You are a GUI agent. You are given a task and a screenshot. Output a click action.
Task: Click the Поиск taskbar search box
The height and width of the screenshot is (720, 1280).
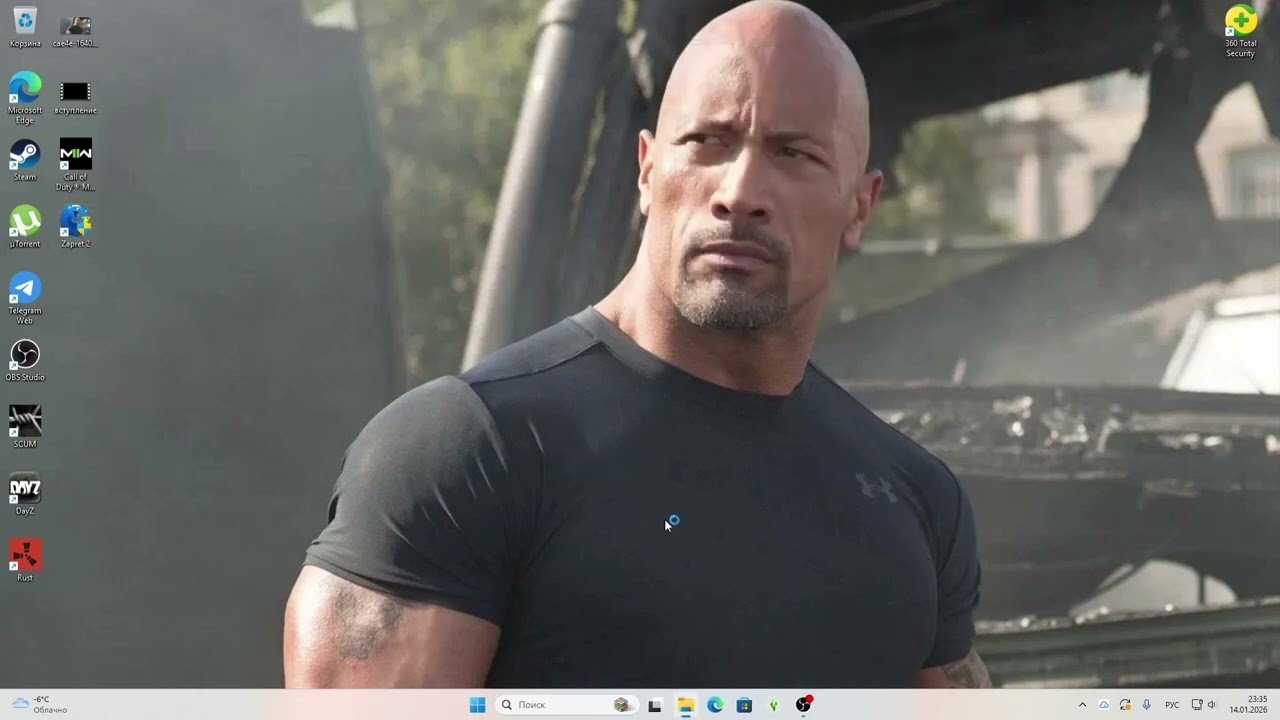point(566,705)
